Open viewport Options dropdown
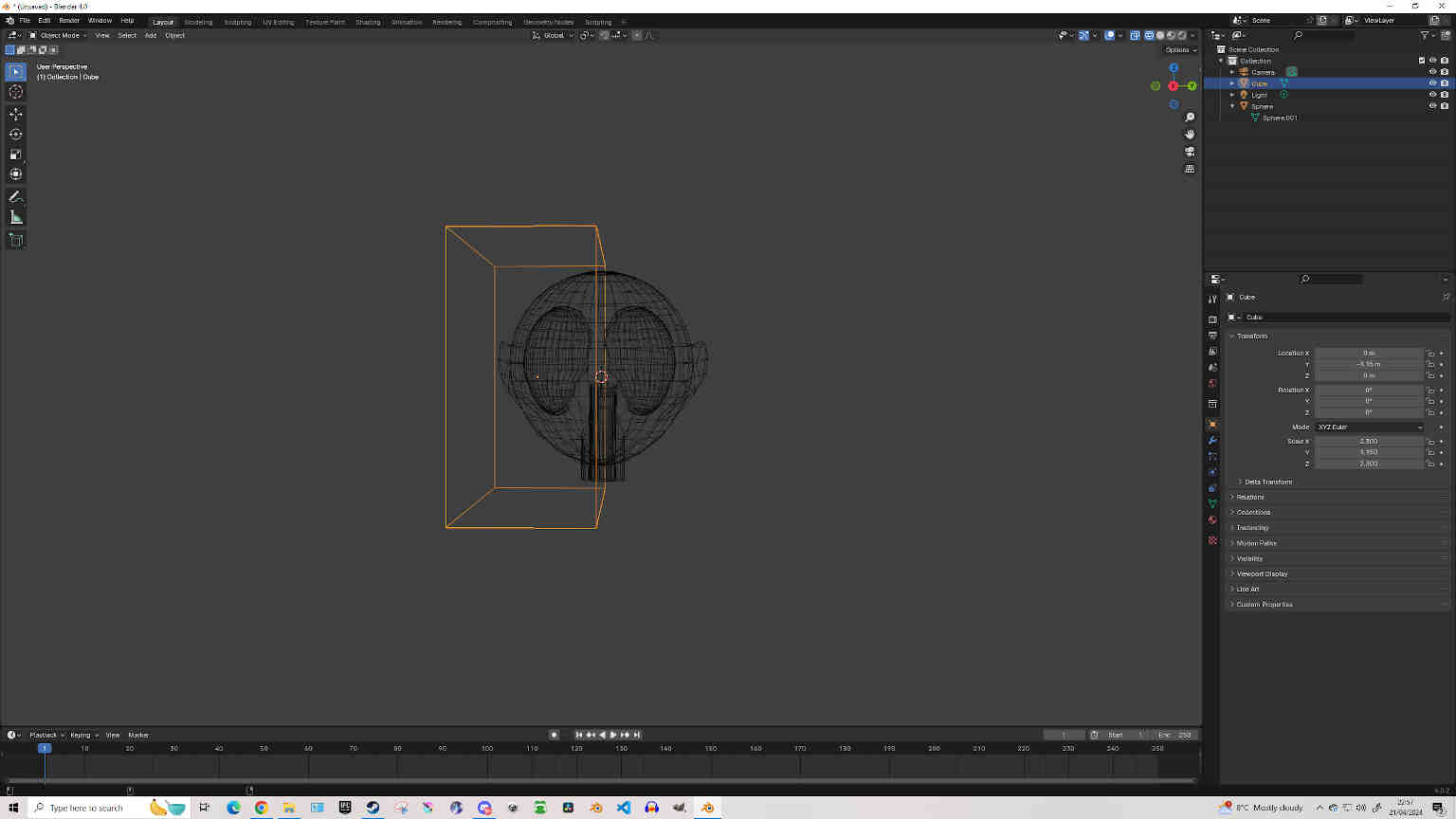This screenshot has width=1456, height=819. (1181, 49)
